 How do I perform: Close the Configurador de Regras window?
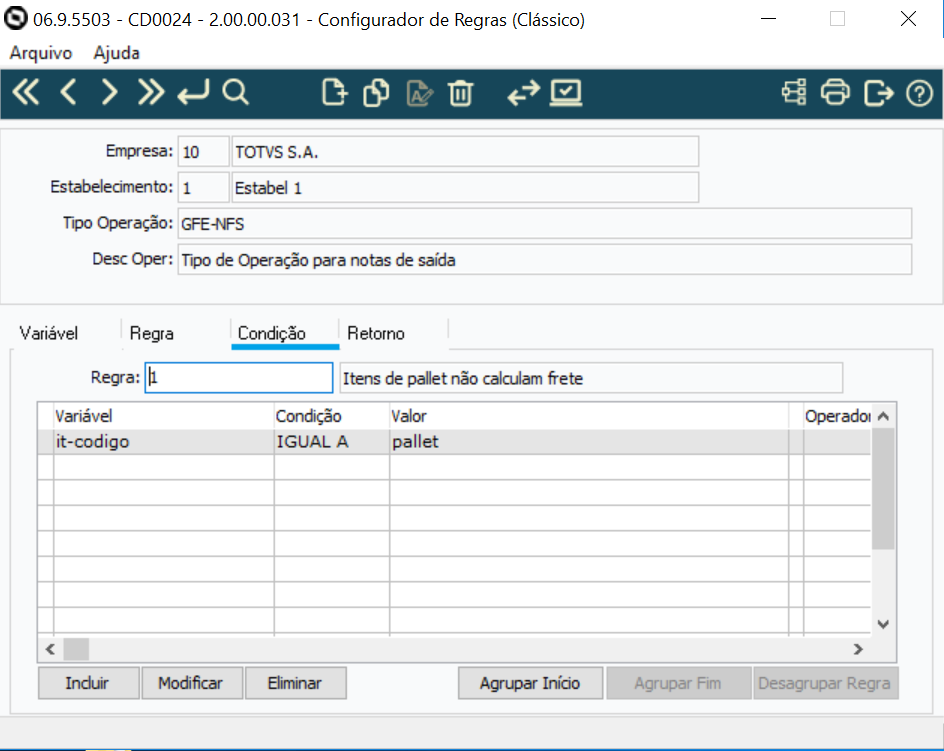(908, 19)
